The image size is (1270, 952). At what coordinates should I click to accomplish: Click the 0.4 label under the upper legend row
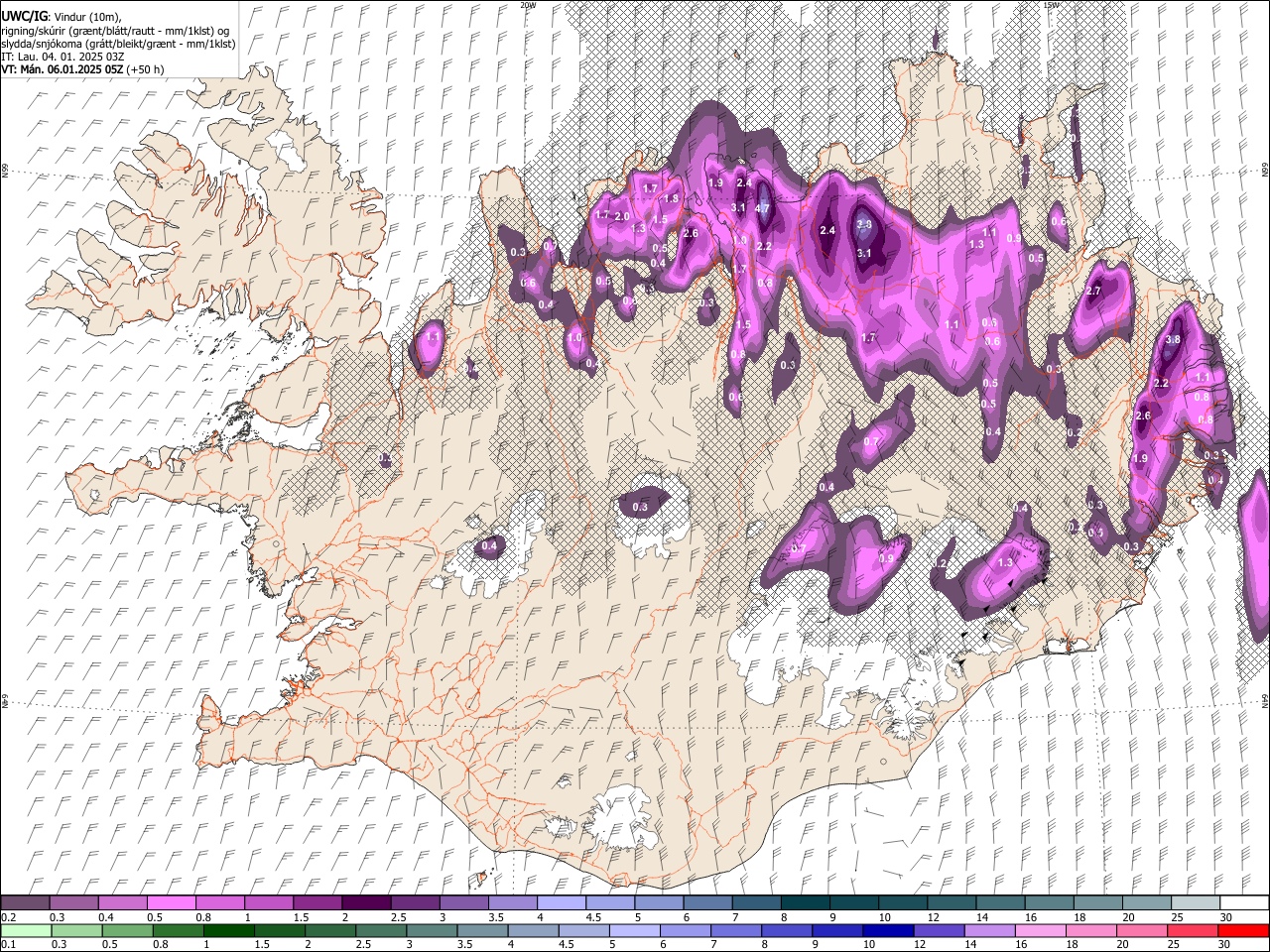pos(105,917)
